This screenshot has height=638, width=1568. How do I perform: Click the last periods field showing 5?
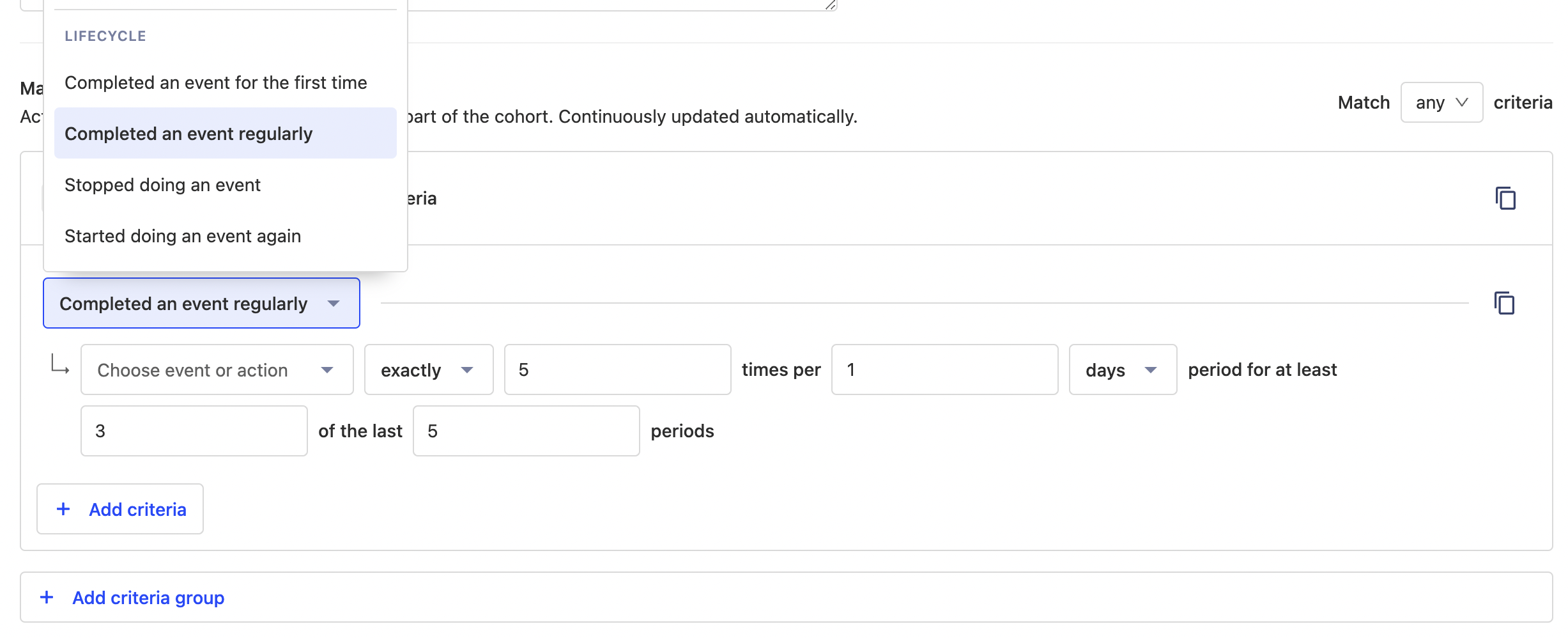tap(525, 431)
